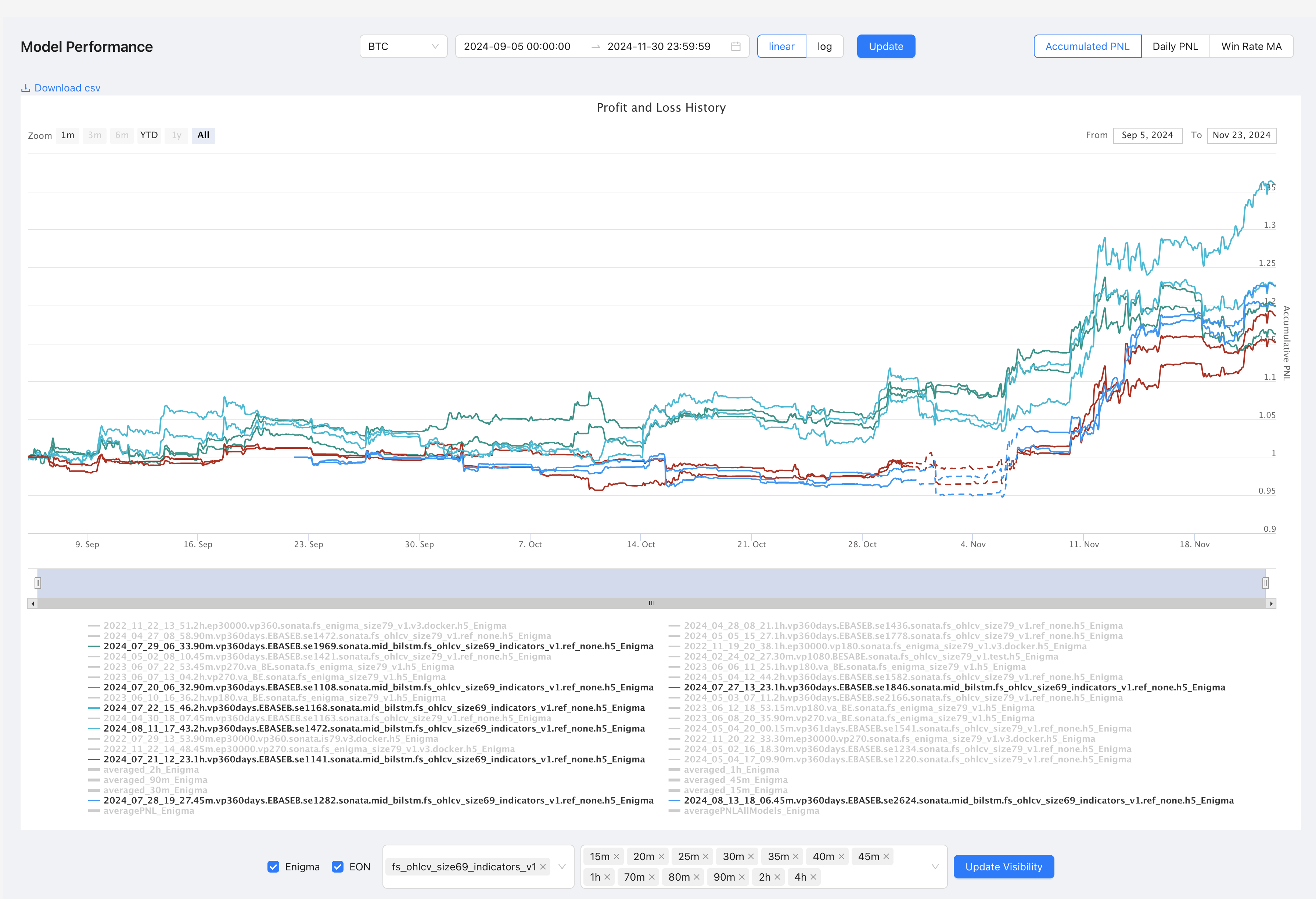Screen dimensions: 1316x899
Task: Click the Update button
Action: (886, 46)
